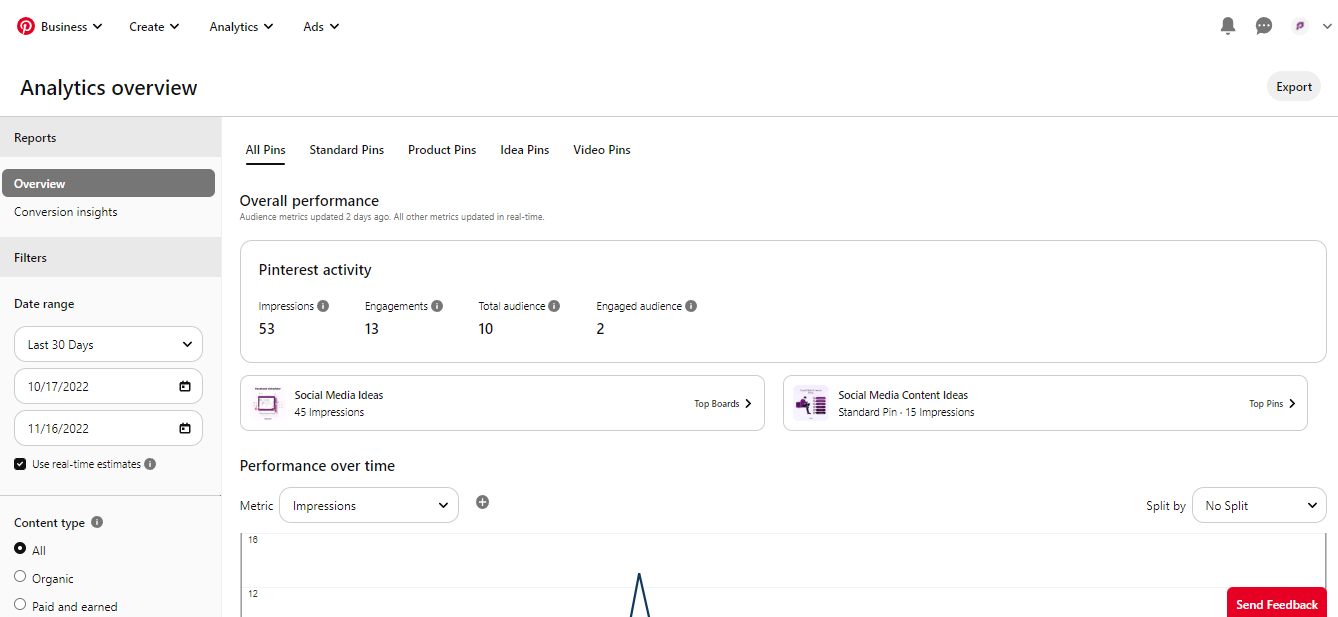1338x617 pixels.
Task: Open Conversion insights report
Action: [x=66, y=212]
